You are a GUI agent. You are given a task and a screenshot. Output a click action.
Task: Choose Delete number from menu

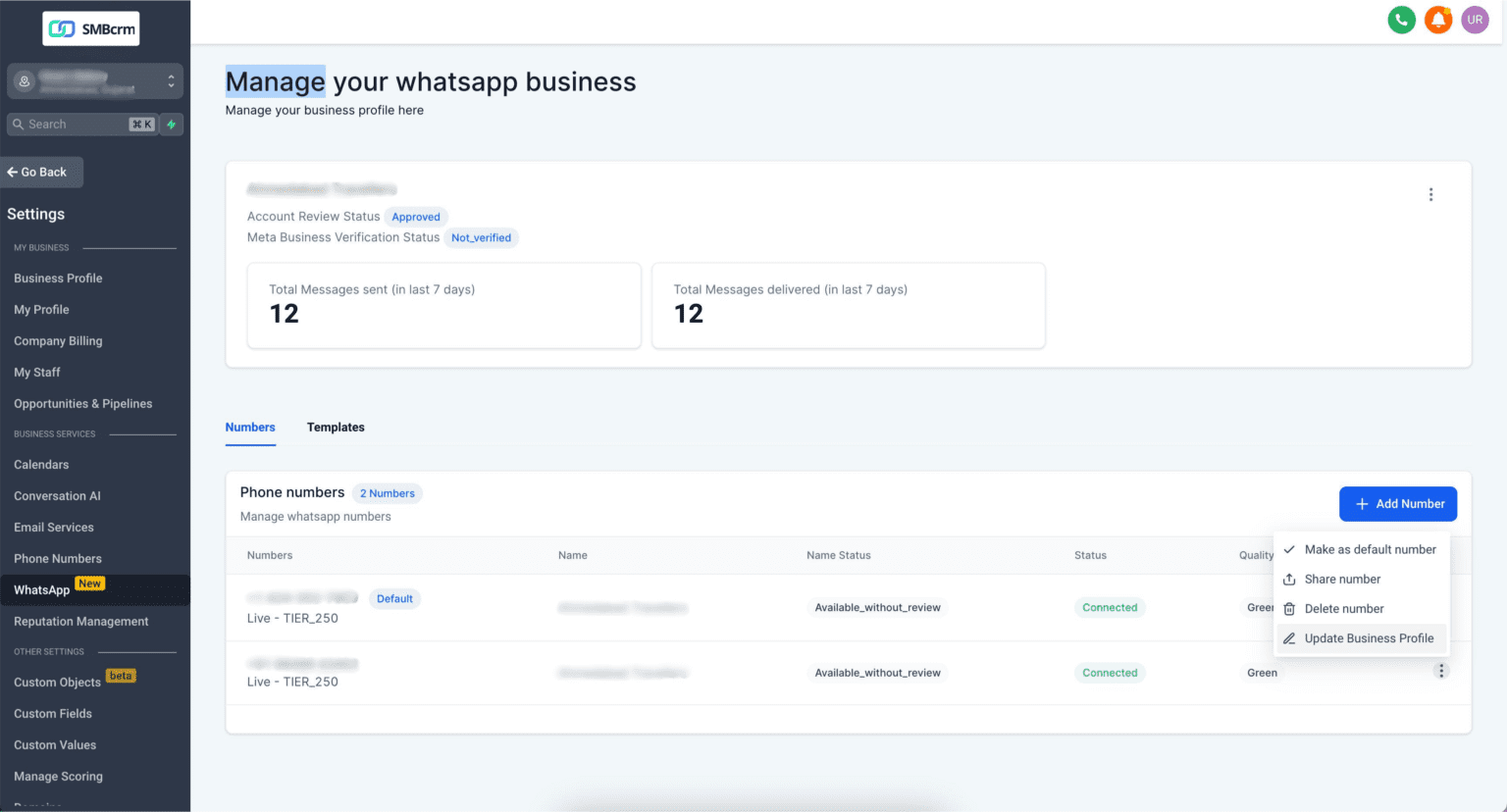tap(1362, 609)
